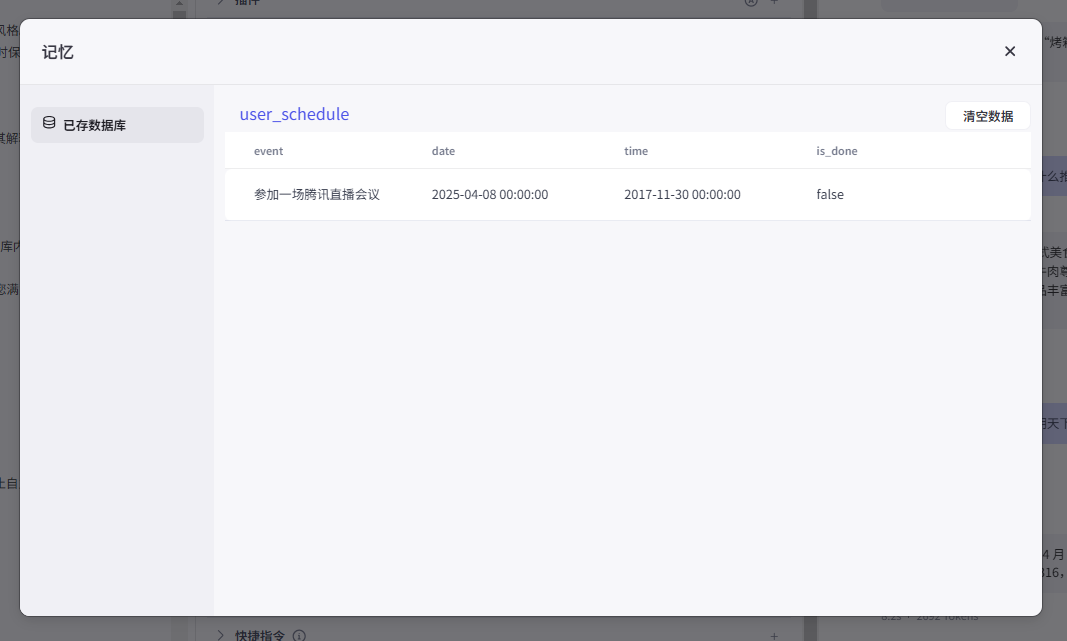Click the database icon beside 已存数据库
The width and height of the screenshot is (1067, 641).
click(x=49, y=124)
